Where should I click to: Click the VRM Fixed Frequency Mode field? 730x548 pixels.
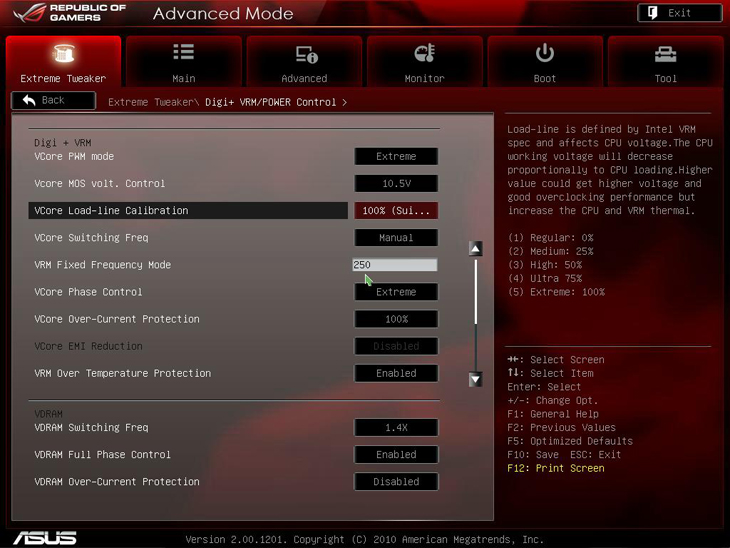[395, 265]
